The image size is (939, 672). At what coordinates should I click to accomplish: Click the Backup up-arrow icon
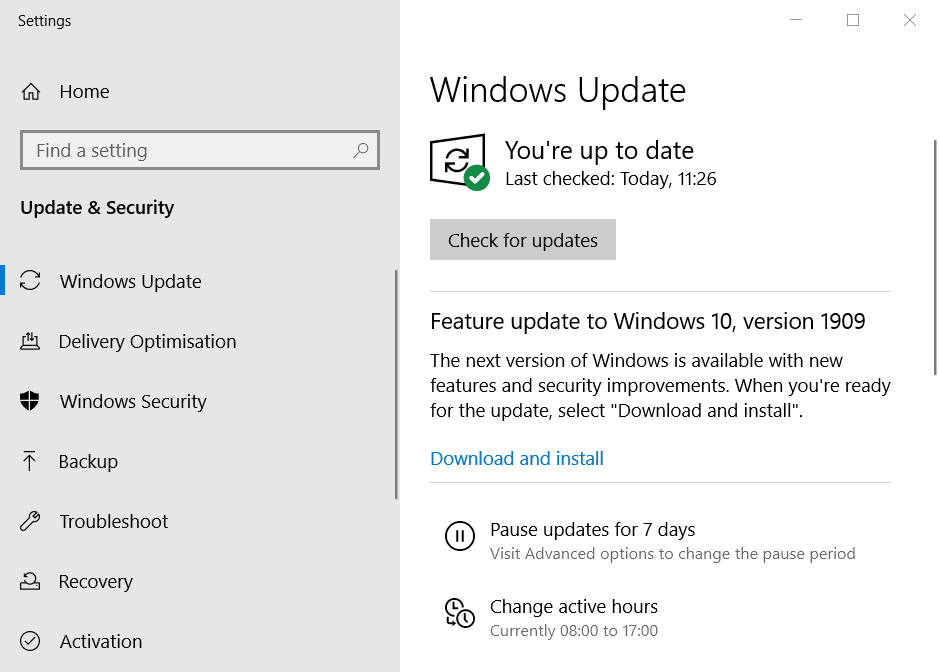click(32, 461)
